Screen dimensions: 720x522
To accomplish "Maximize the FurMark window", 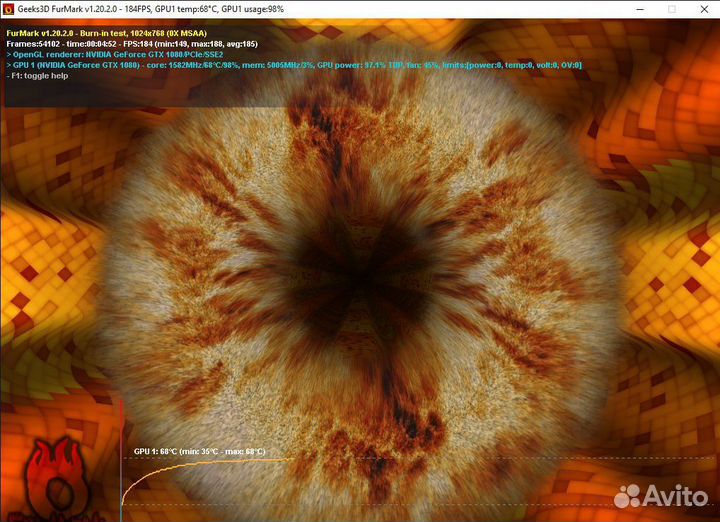I will 672,9.
